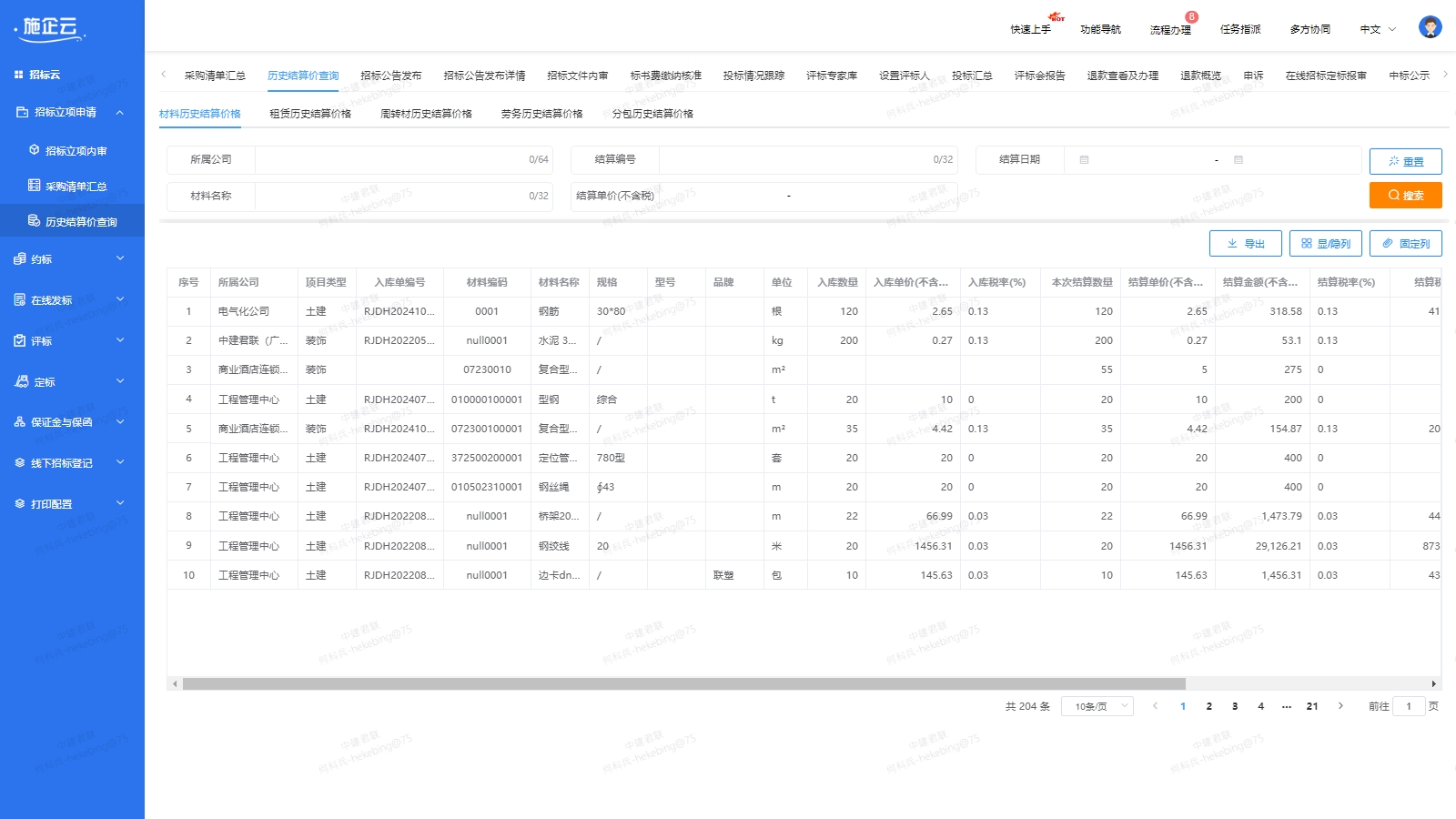Screen dimensions: 1456x819
Task: Open the 打印配置 sidebar icon
Action: (x=20, y=503)
